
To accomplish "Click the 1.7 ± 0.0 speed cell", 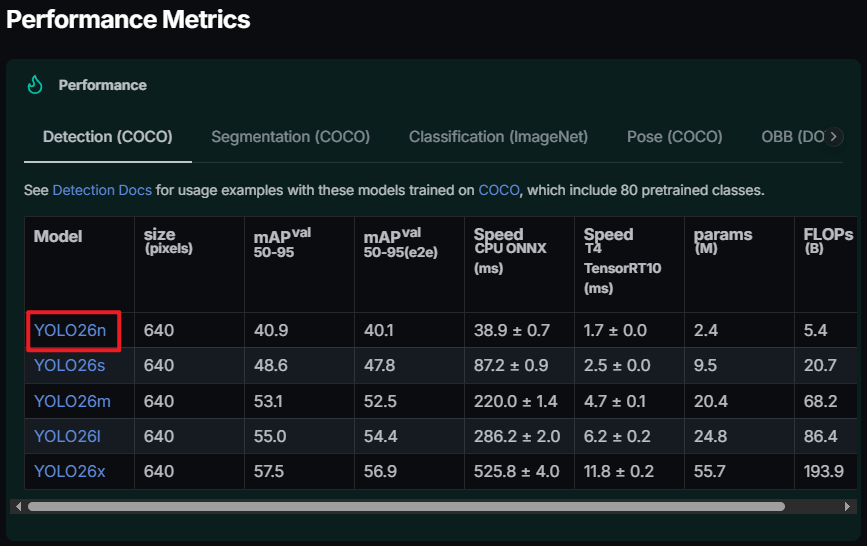I will (x=615, y=330).
